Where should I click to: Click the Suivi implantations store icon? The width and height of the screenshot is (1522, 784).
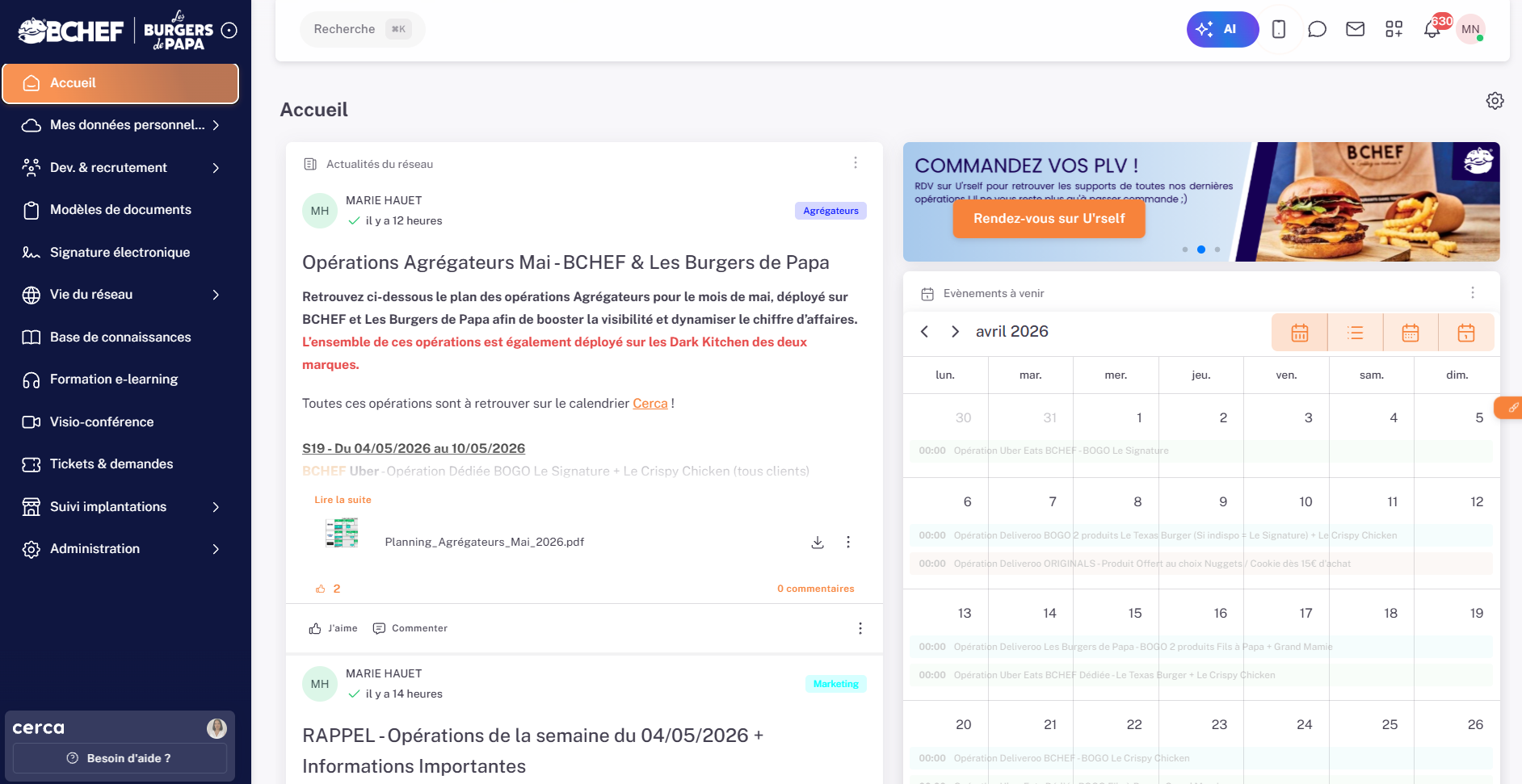tap(32, 507)
